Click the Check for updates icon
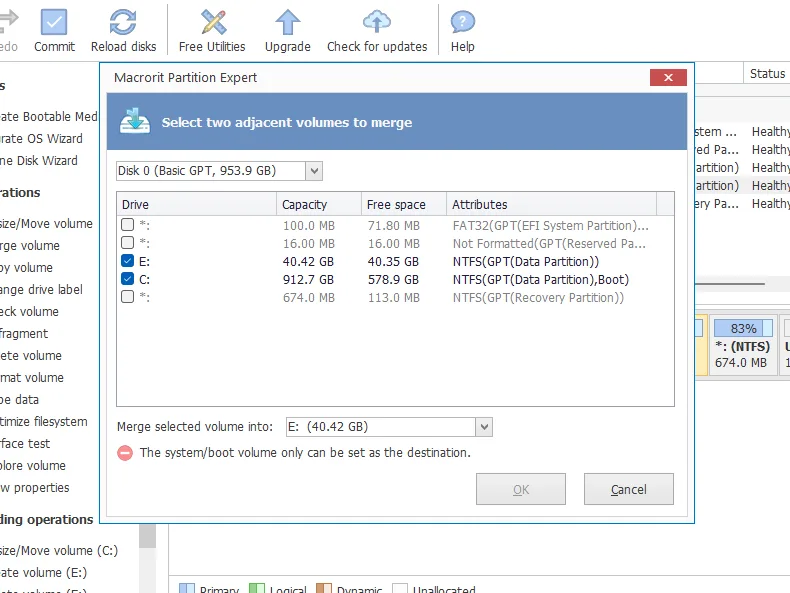This screenshot has height=593, width=790. coord(377,22)
